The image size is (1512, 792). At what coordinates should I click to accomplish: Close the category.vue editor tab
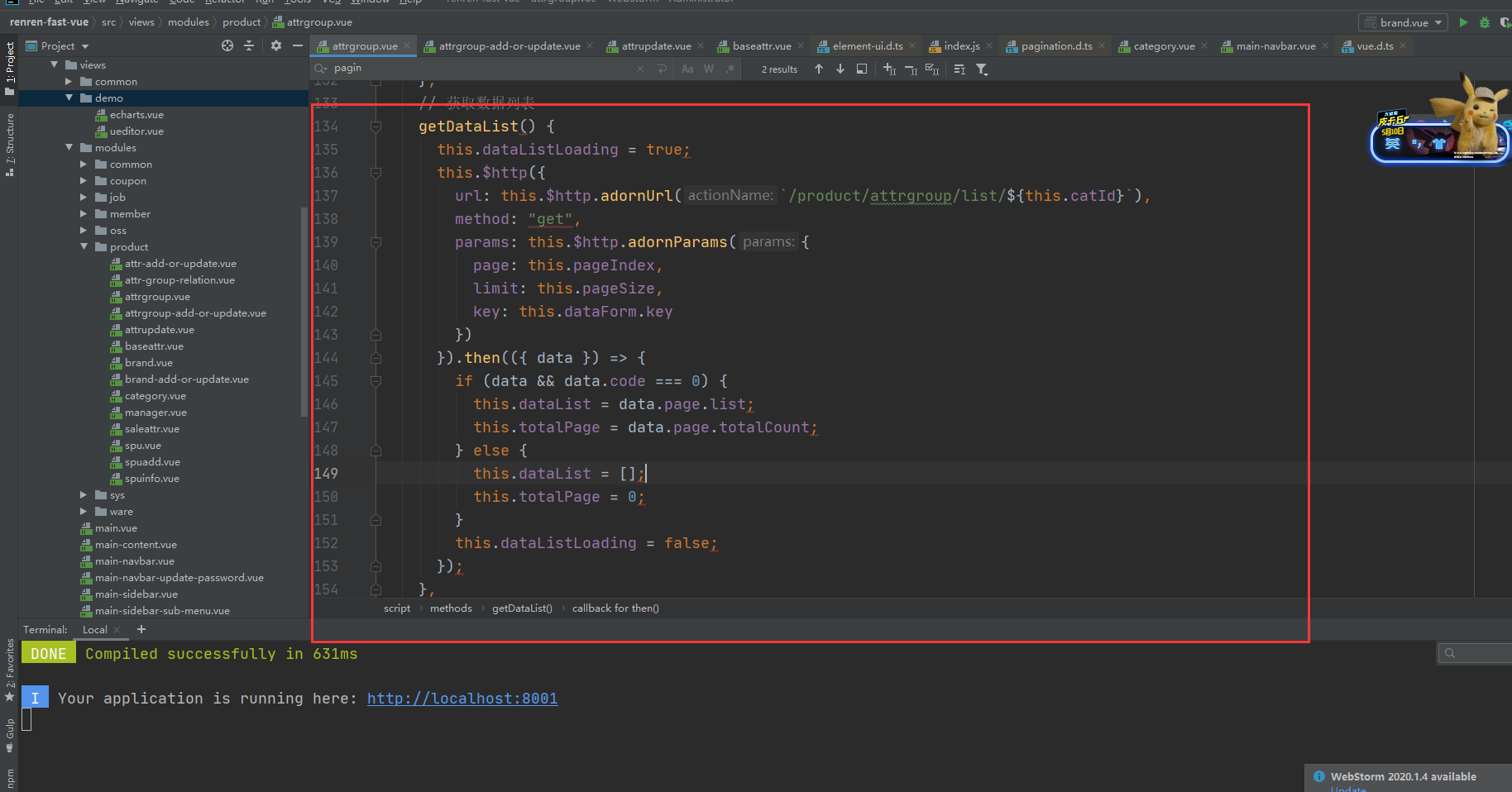[1203, 46]
